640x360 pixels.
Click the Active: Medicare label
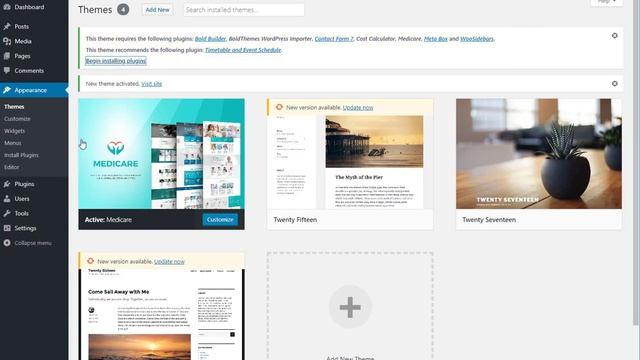tap(108, 220)
